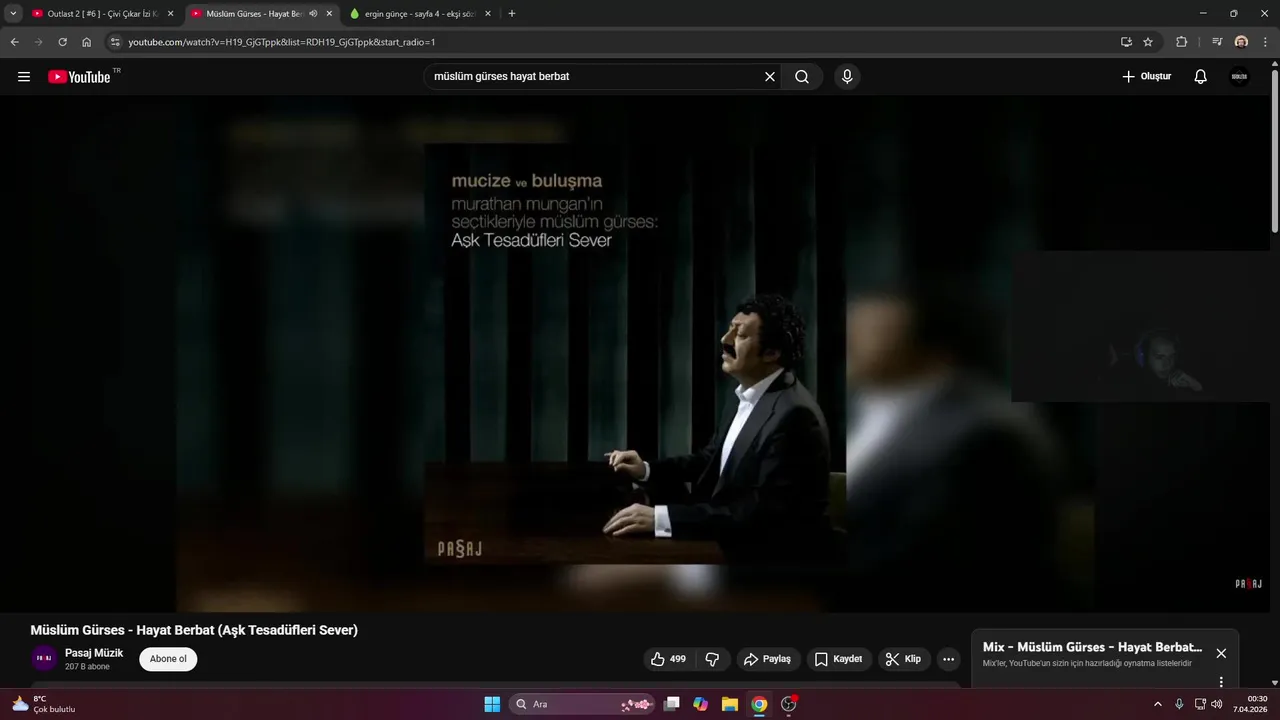Viewport: 1280px width, 720px height.
Task: Clear the YouTube search query
Action: click(770, 77)
